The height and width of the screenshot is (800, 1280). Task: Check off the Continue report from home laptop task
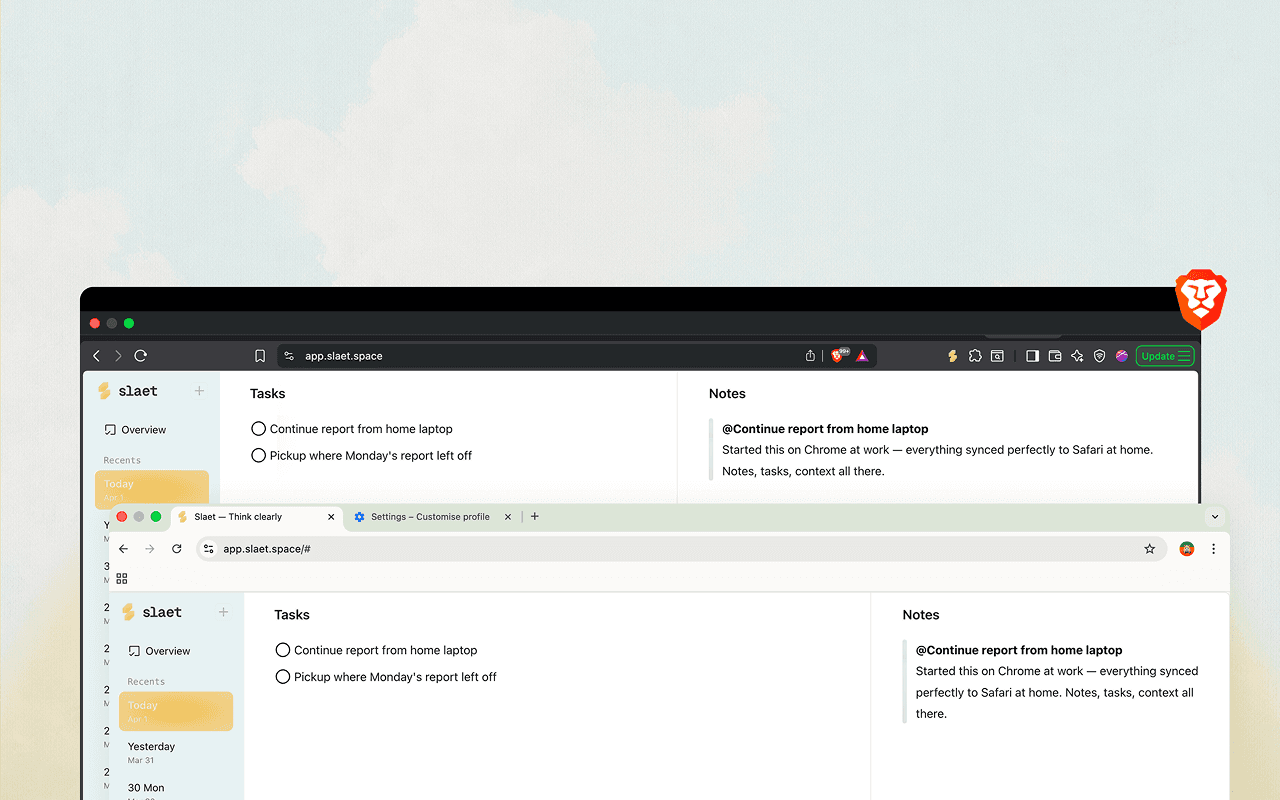coord(258,428)
